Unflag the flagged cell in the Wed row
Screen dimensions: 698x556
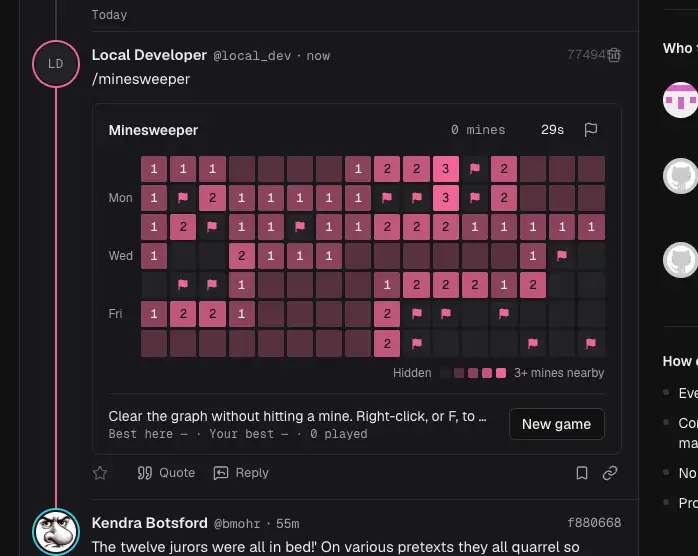(x=562, y=256)
